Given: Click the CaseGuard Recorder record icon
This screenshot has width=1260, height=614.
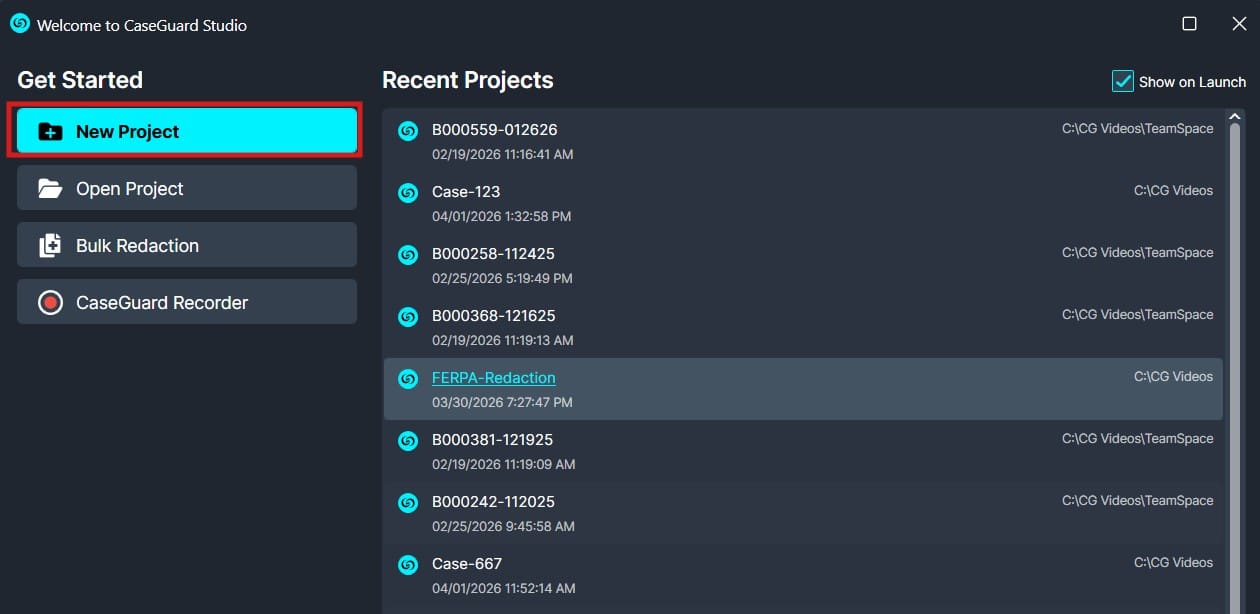Looking at the screenshot, I should [50, 302].
